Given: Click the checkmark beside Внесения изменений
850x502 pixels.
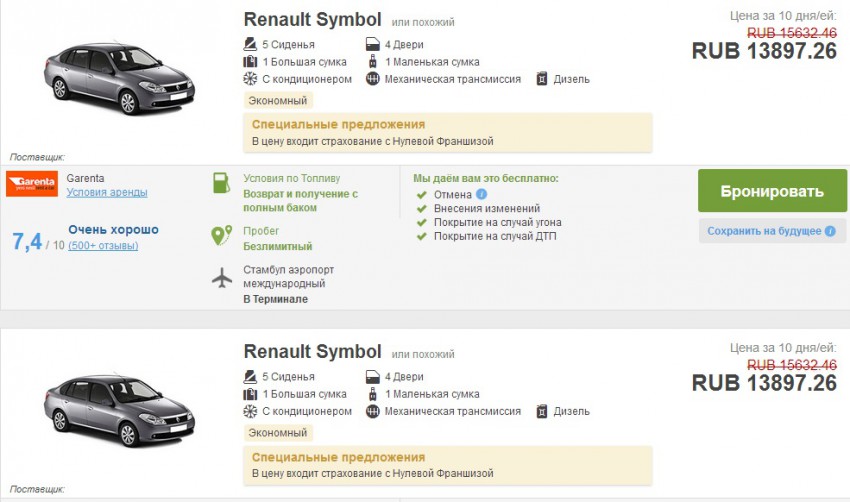Looking at the screenshot, I should (x=421, y=208).
